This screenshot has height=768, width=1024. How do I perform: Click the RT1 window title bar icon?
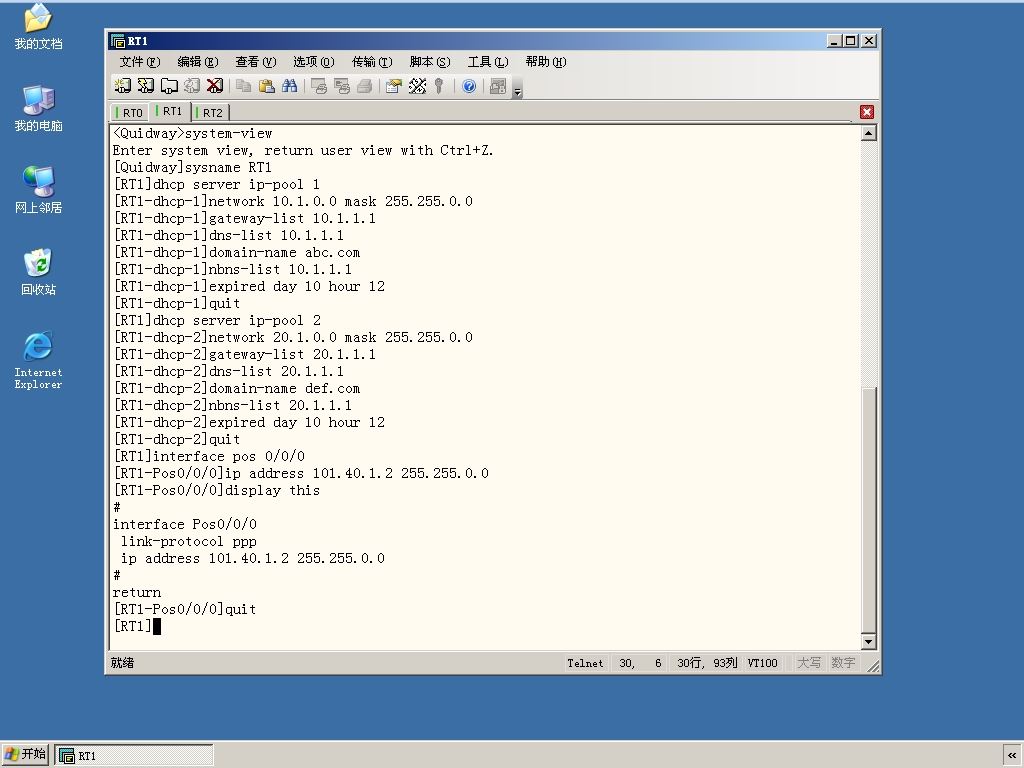click(x=118, y=41)
